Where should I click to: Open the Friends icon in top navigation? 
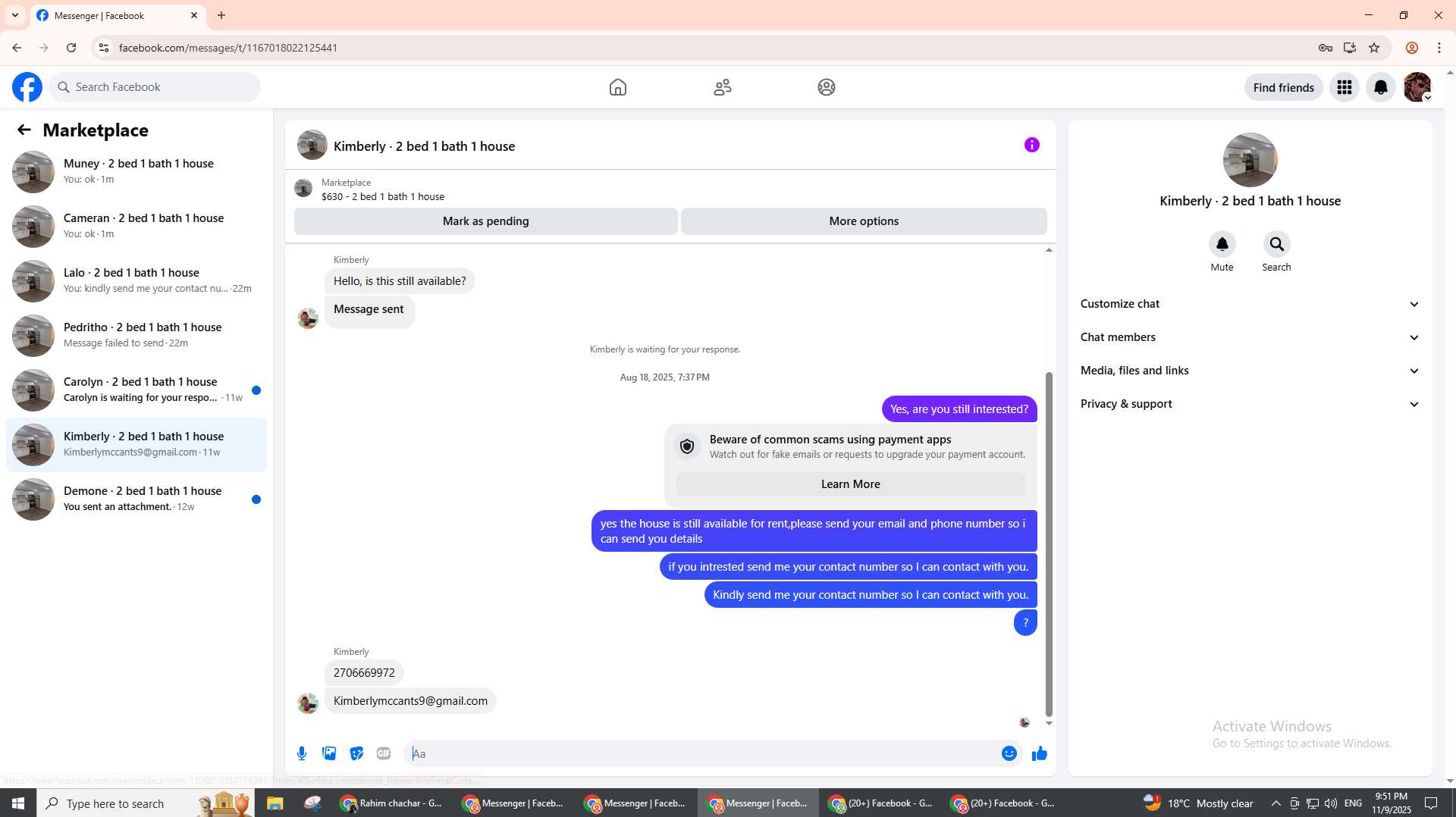[x=723, y=87]
